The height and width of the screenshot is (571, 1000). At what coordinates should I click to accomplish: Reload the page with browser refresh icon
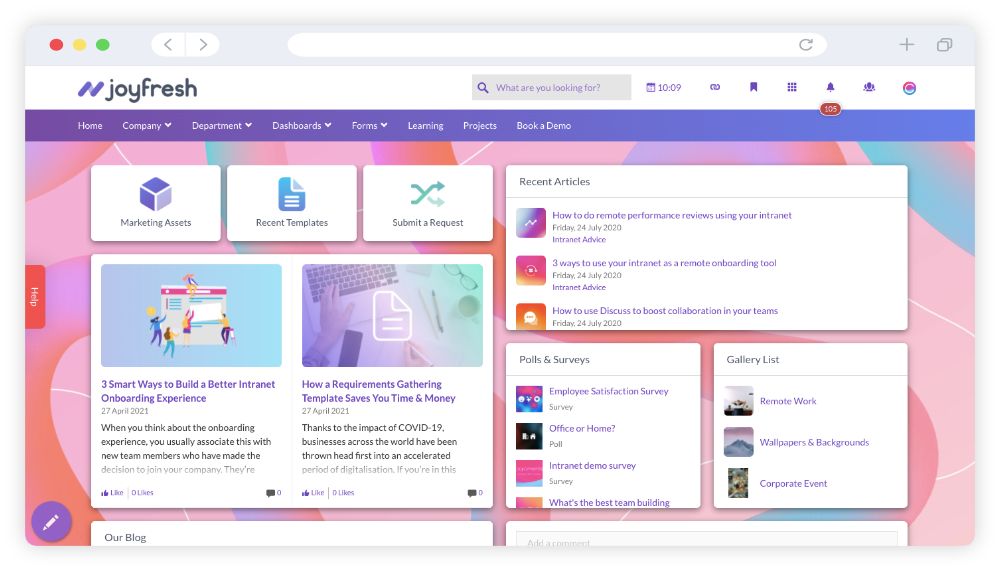coord(805,45)
